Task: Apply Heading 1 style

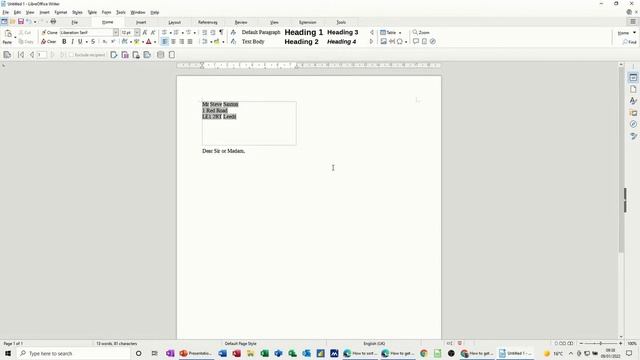Action: click(304, 32)
